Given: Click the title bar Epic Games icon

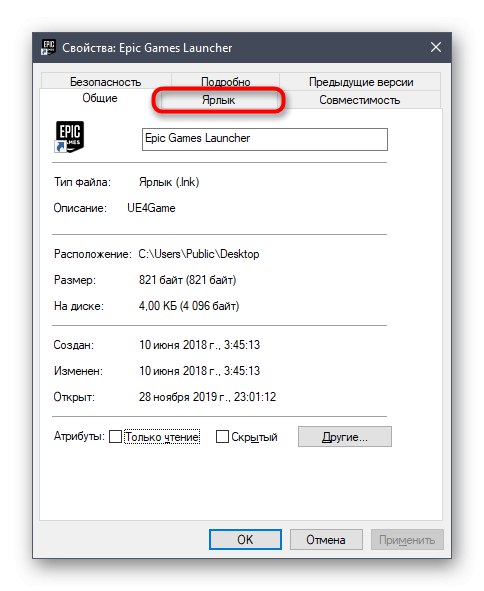Looking at the screenshot, I should pos(48,47).
